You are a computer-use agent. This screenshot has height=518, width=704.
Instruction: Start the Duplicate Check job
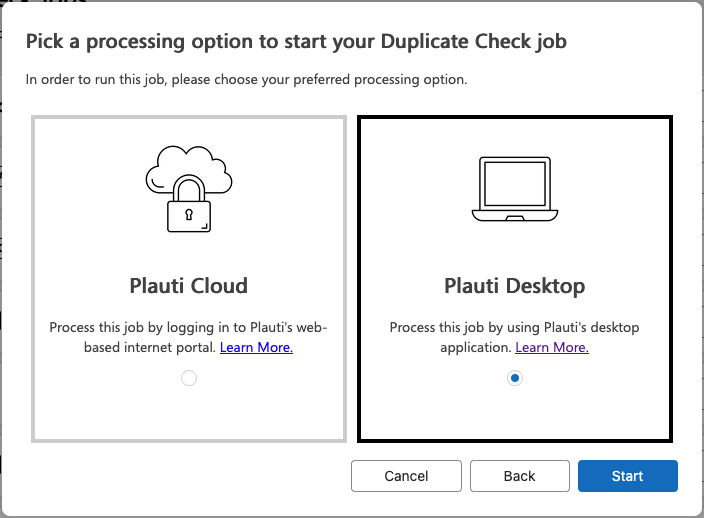(628, 476)
